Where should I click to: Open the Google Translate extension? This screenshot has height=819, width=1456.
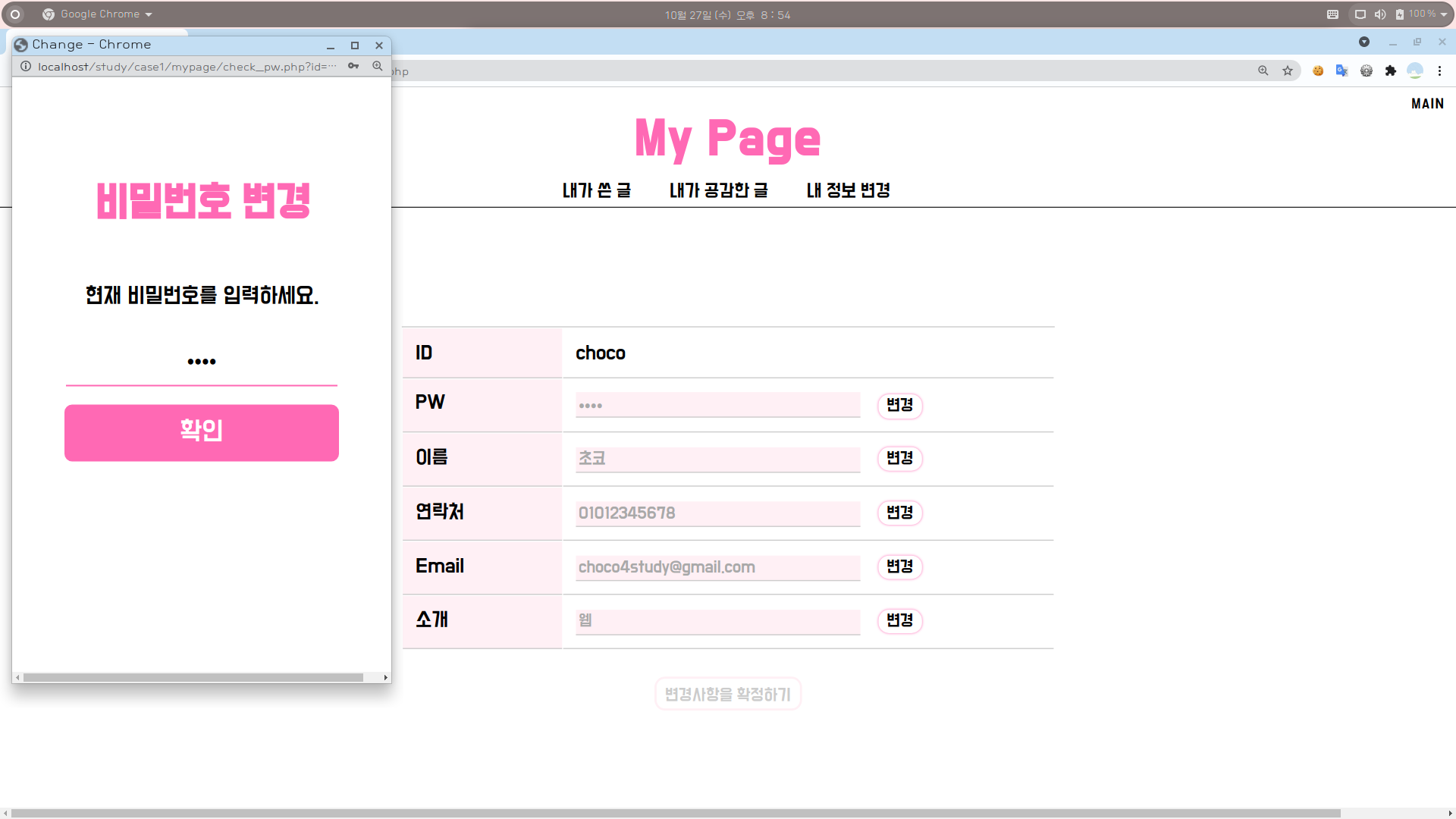point(1341,71)
